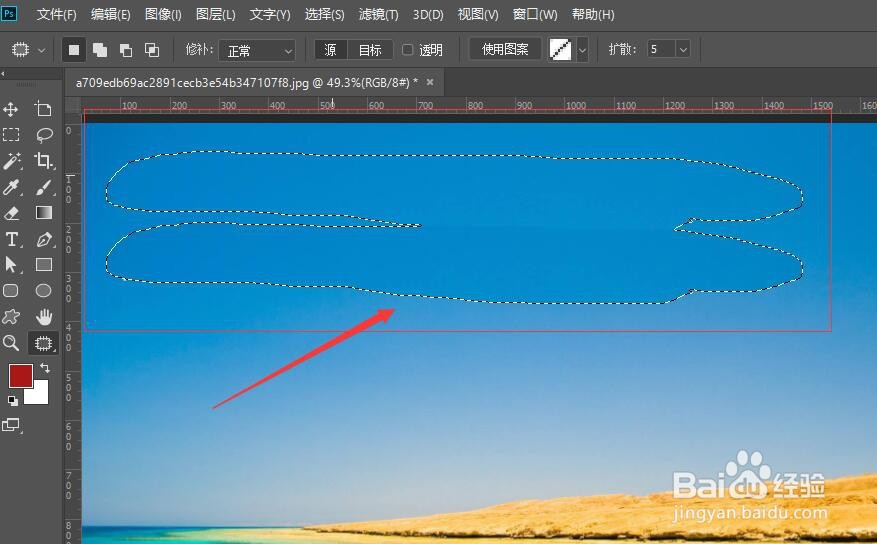Screen dimensions: 877x544
Task: Select the Hand tool
Action: 44,317
